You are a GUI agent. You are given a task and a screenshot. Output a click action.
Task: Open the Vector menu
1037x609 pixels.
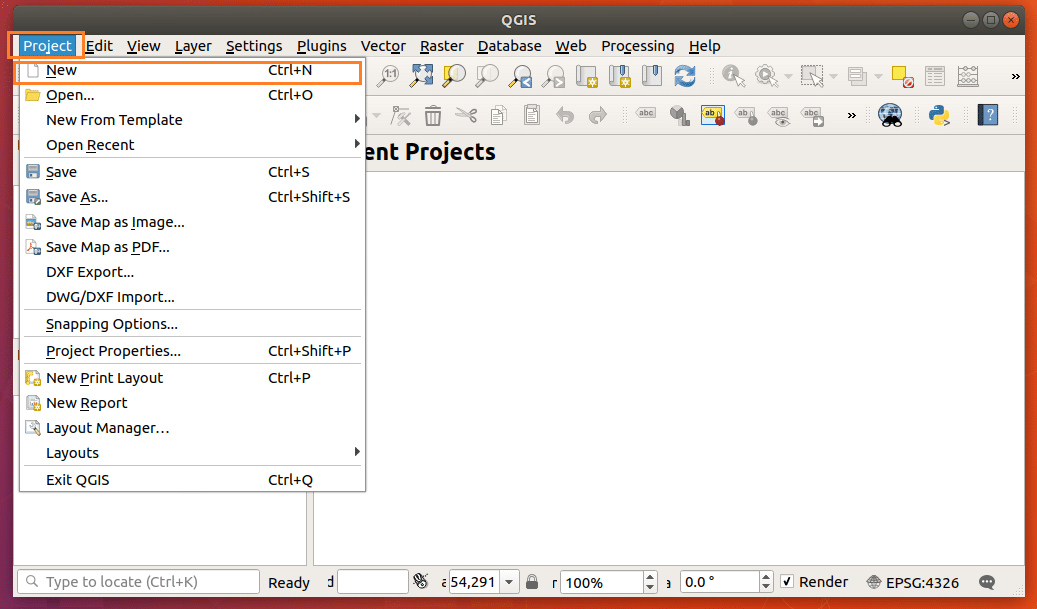point(383,46)
